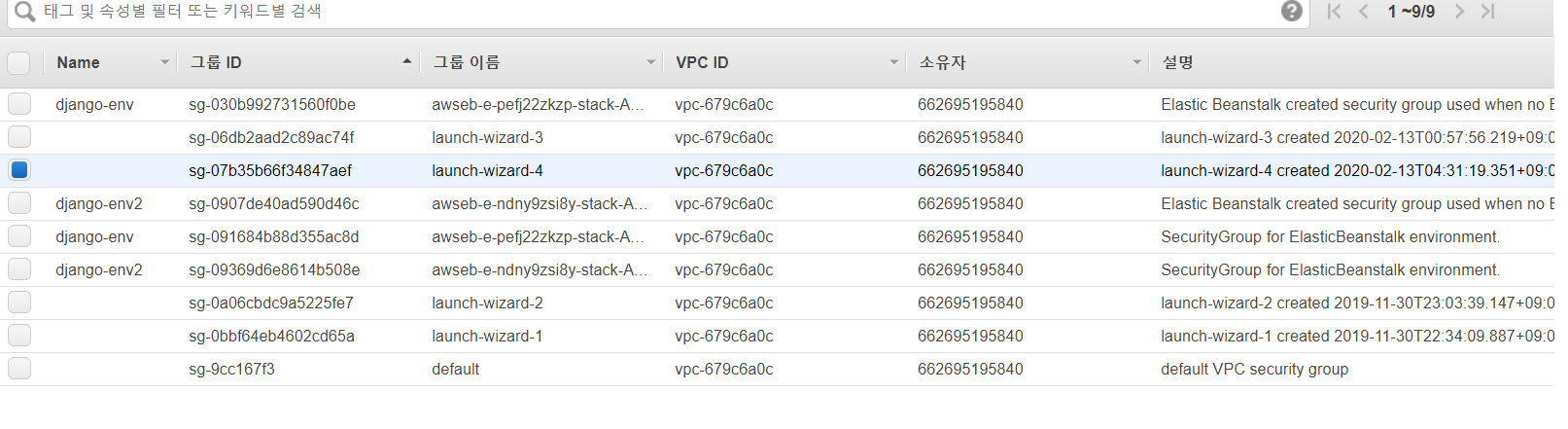Click the launch-wizard-3 group name

point(487,137)
